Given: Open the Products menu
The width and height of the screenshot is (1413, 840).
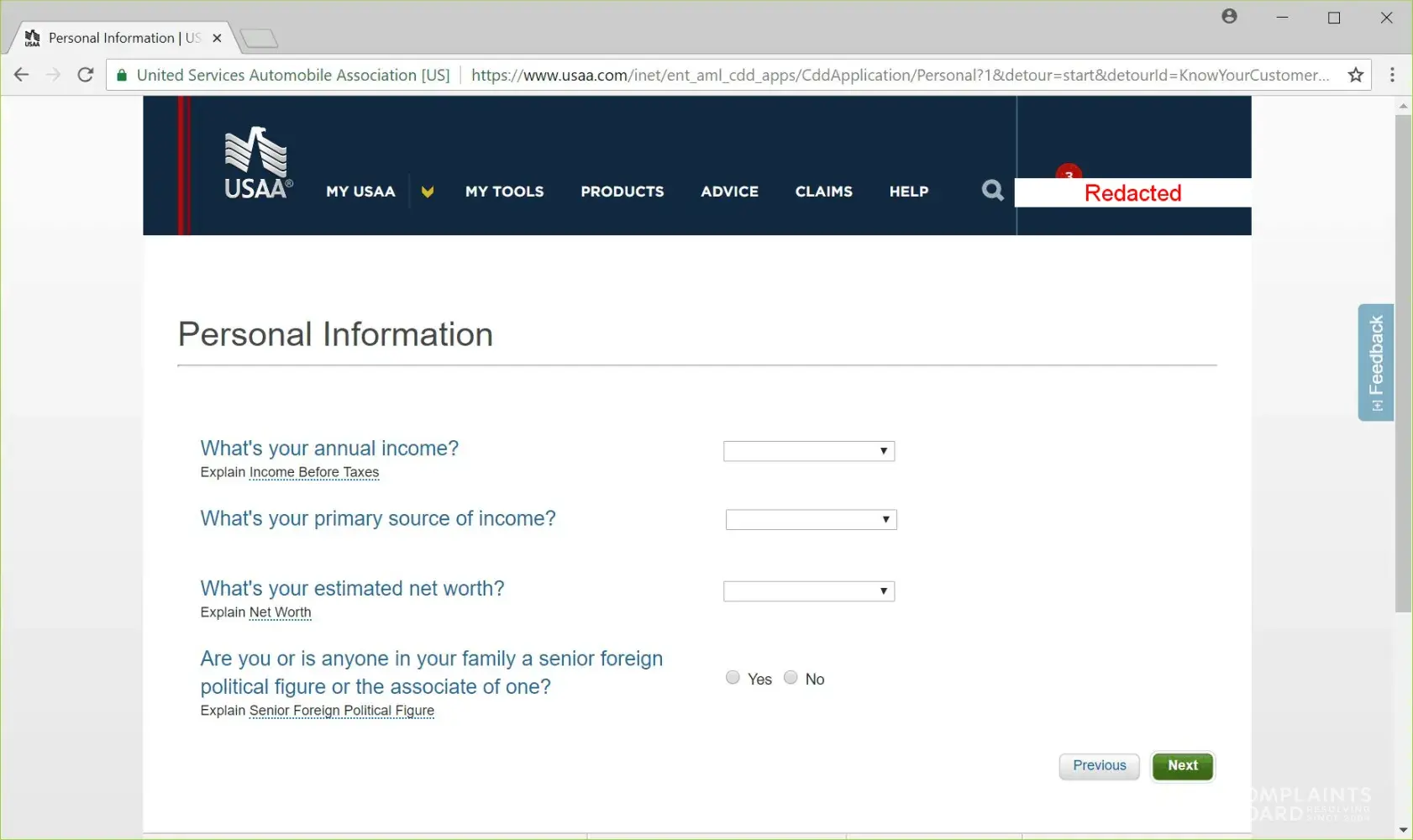Looking at the screenshot, I should click(x=622, y=192).
